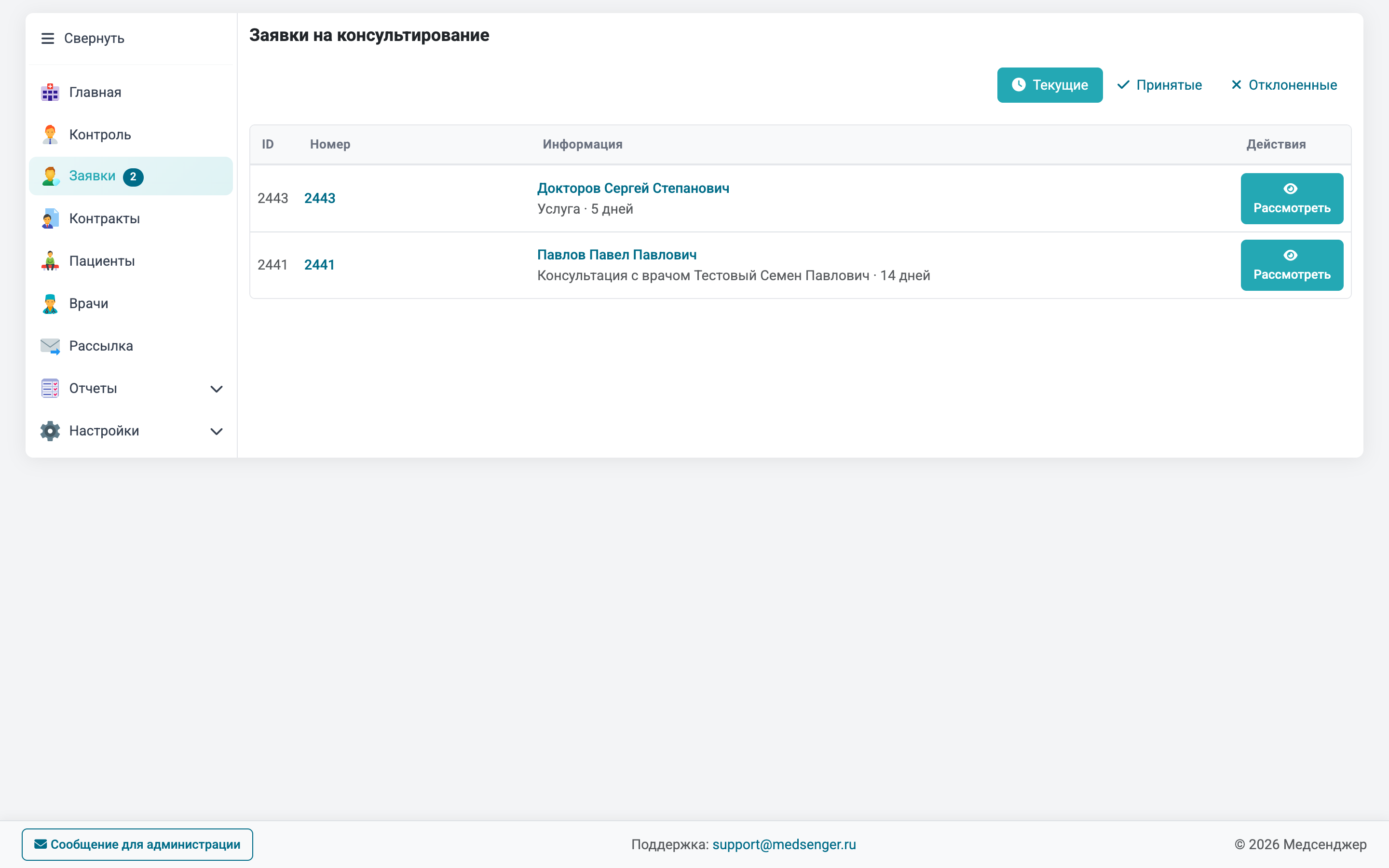Click the Пациенты patient icon

(50, 261)
